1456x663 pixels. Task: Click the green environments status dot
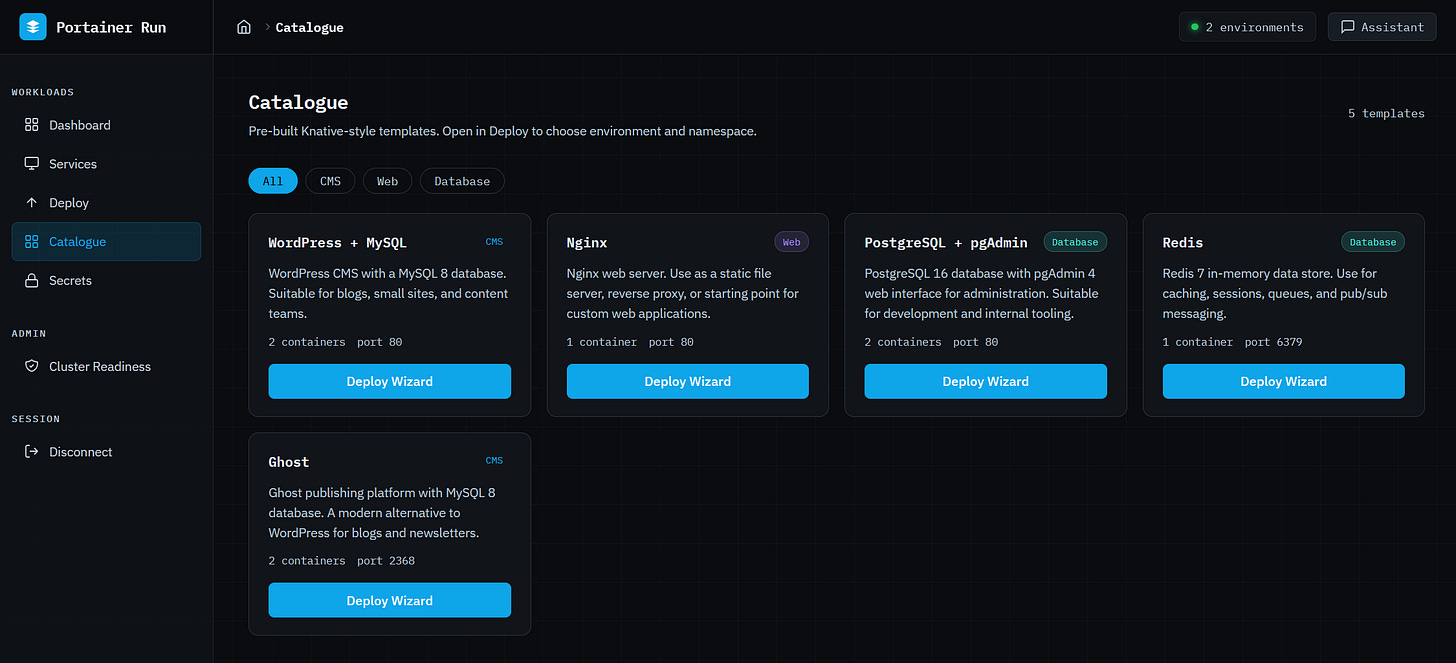pos(1194,27)
